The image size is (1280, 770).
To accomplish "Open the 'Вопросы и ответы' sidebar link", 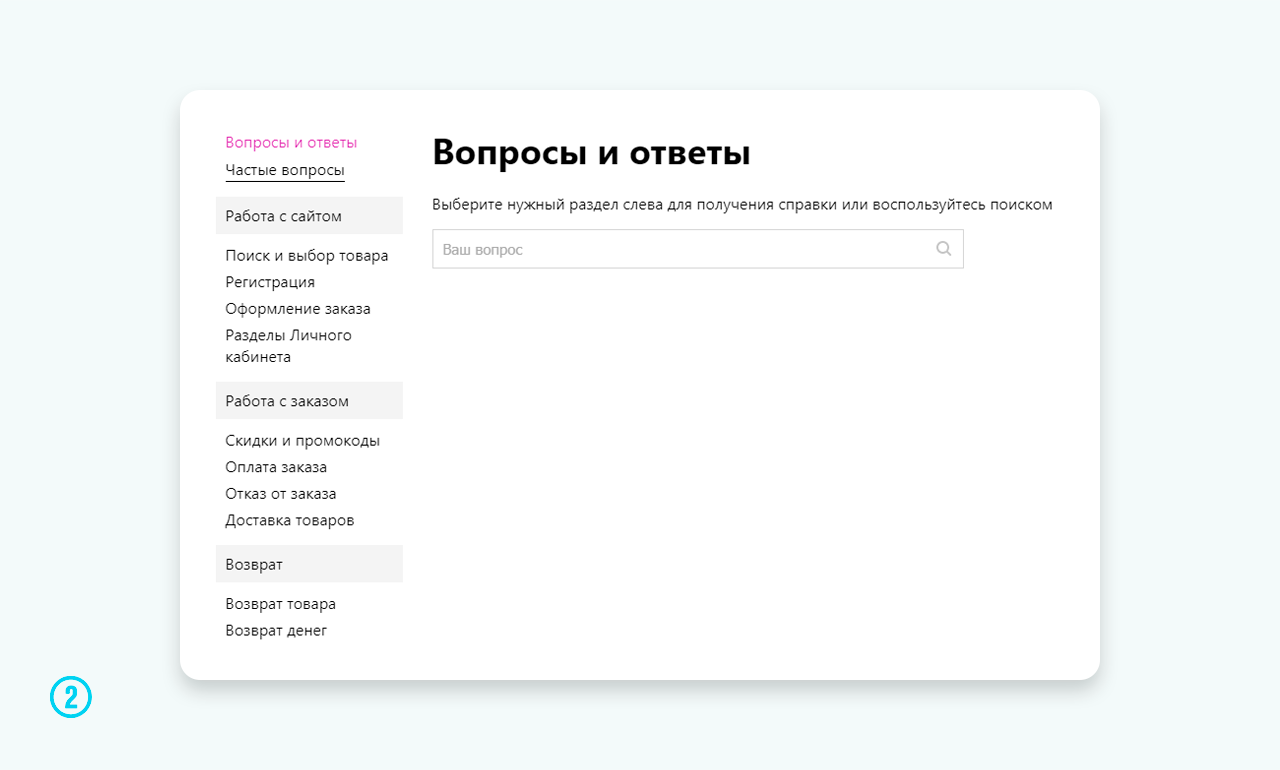I will (x=291, y=143).
